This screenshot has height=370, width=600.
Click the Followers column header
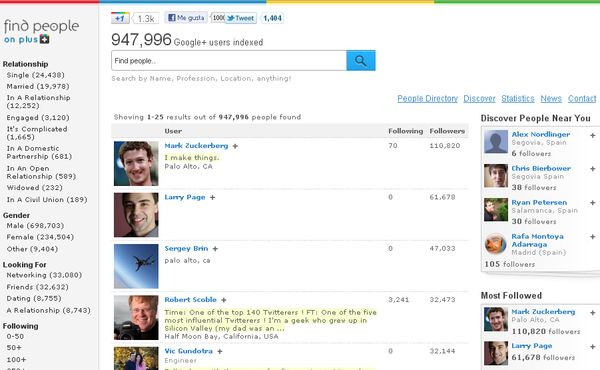pos(447,131)
